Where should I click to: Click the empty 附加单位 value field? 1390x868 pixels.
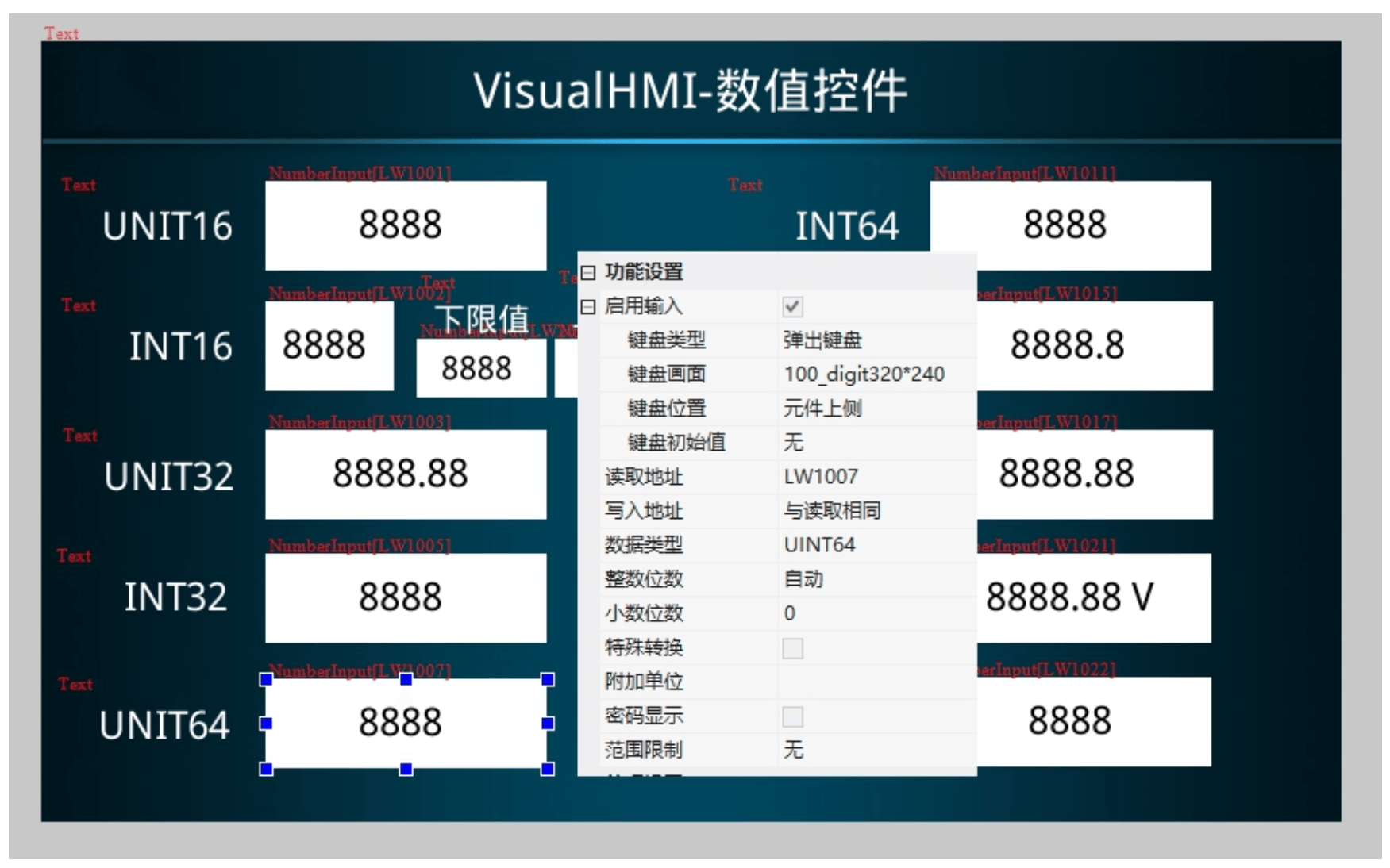pos(873,682)
